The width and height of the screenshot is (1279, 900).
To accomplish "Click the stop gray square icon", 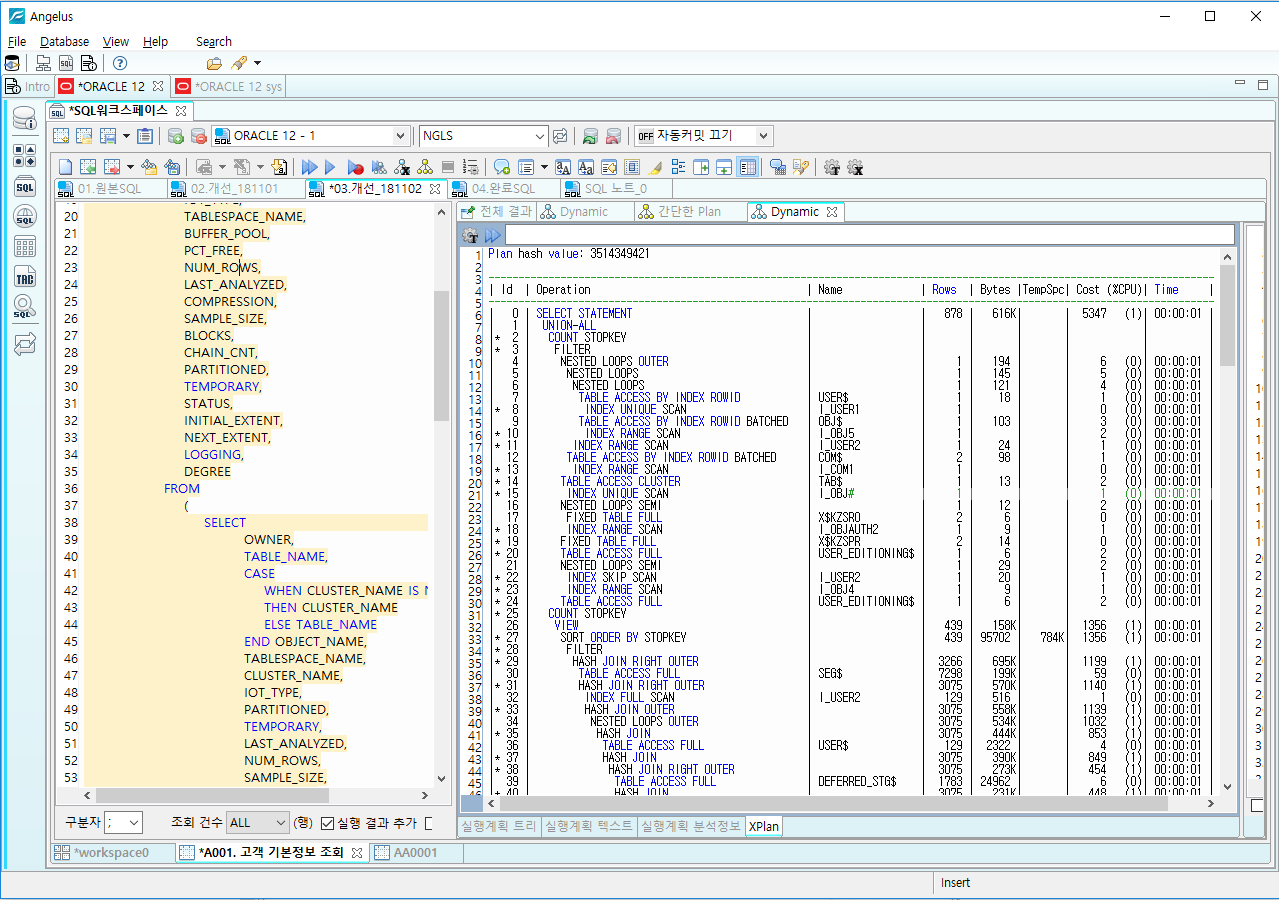I will coord(448,167).
